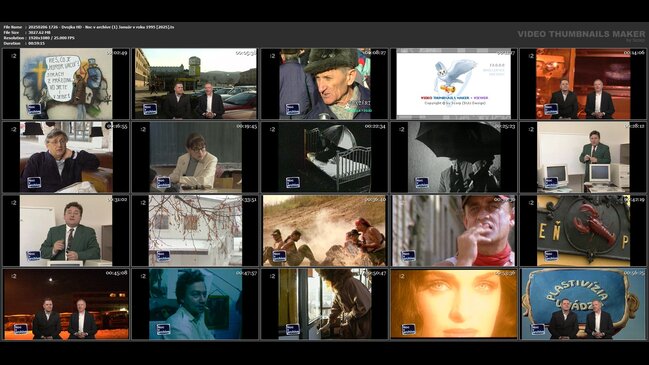
Task: Open thumbnail of man scratching neck on couch
Action: 66,157
